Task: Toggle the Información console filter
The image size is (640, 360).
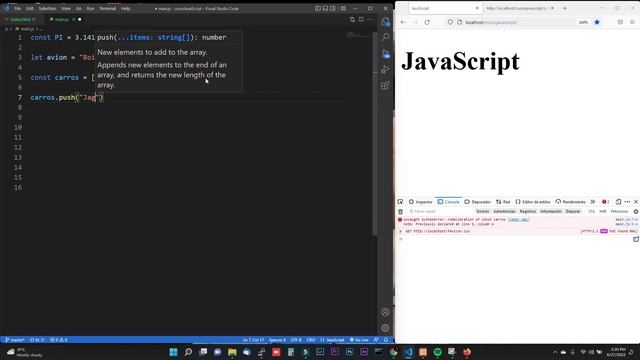Action: (x=551, y=211)
